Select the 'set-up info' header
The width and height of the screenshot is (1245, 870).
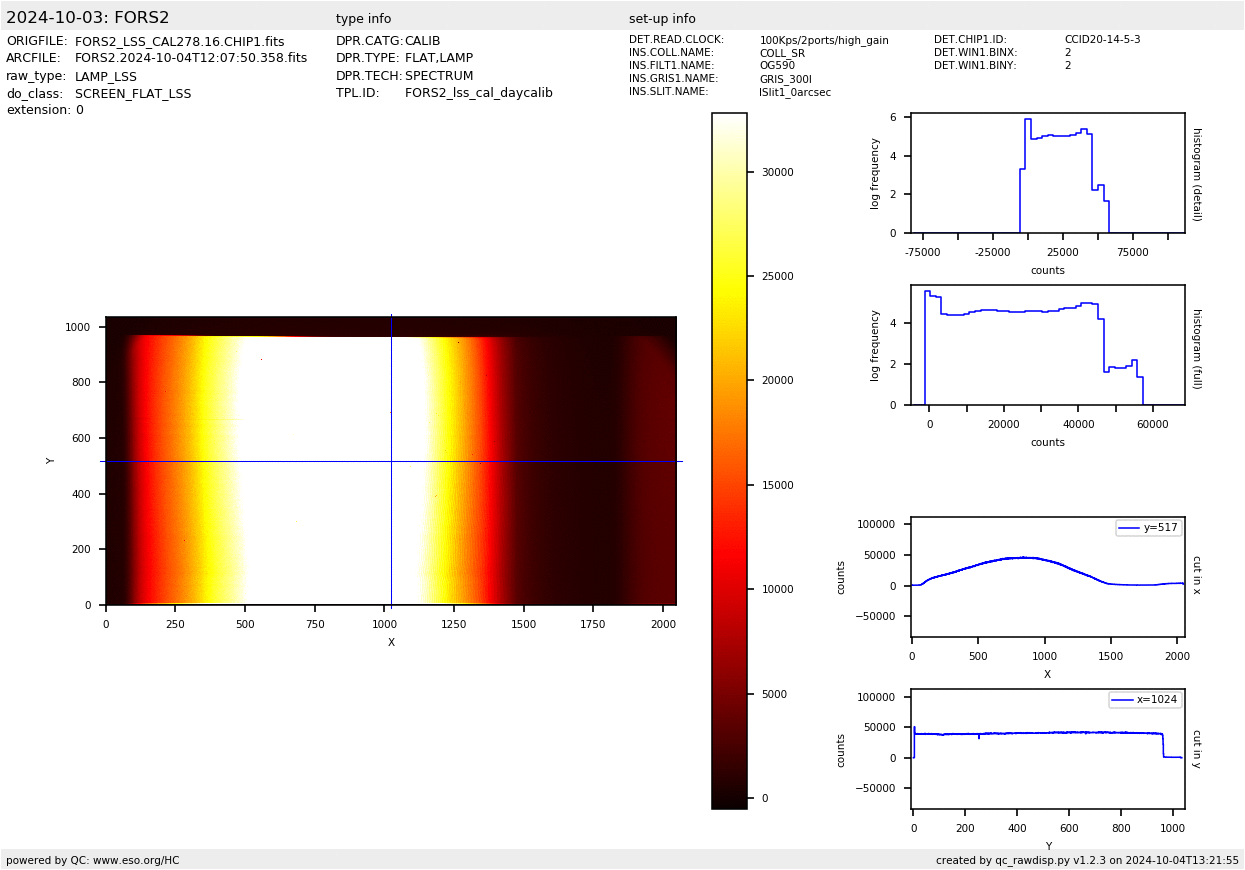pos(662,19)
